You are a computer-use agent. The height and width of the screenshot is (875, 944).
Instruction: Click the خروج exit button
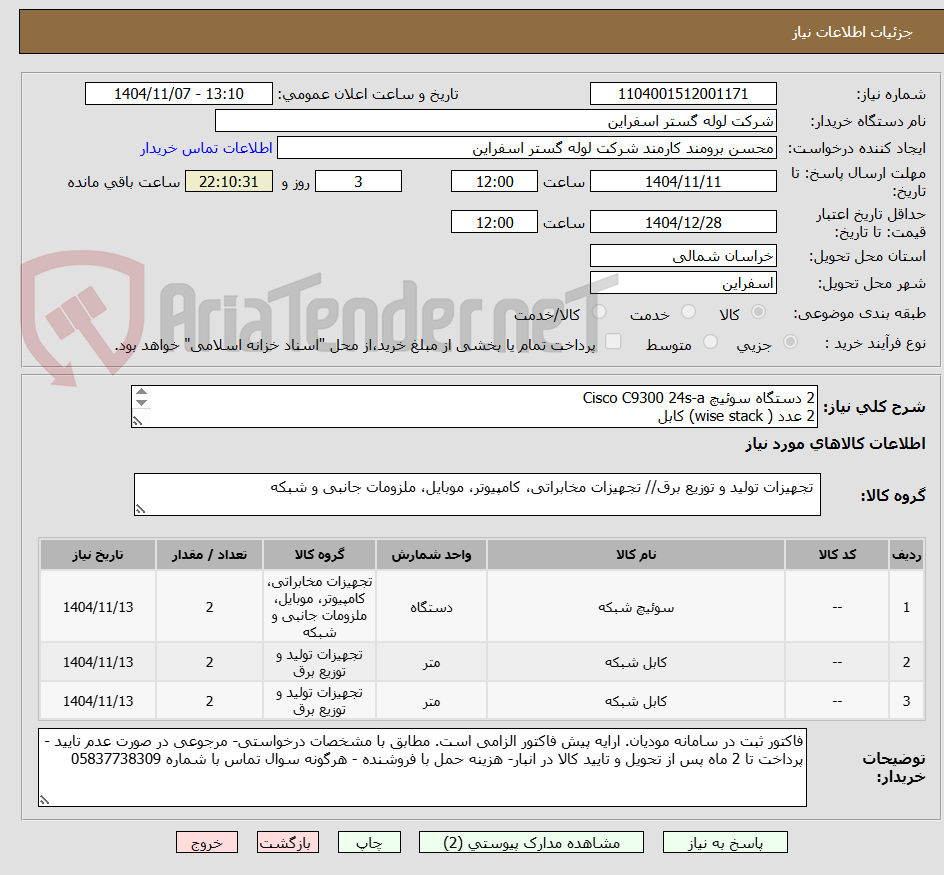coord(207,842)
